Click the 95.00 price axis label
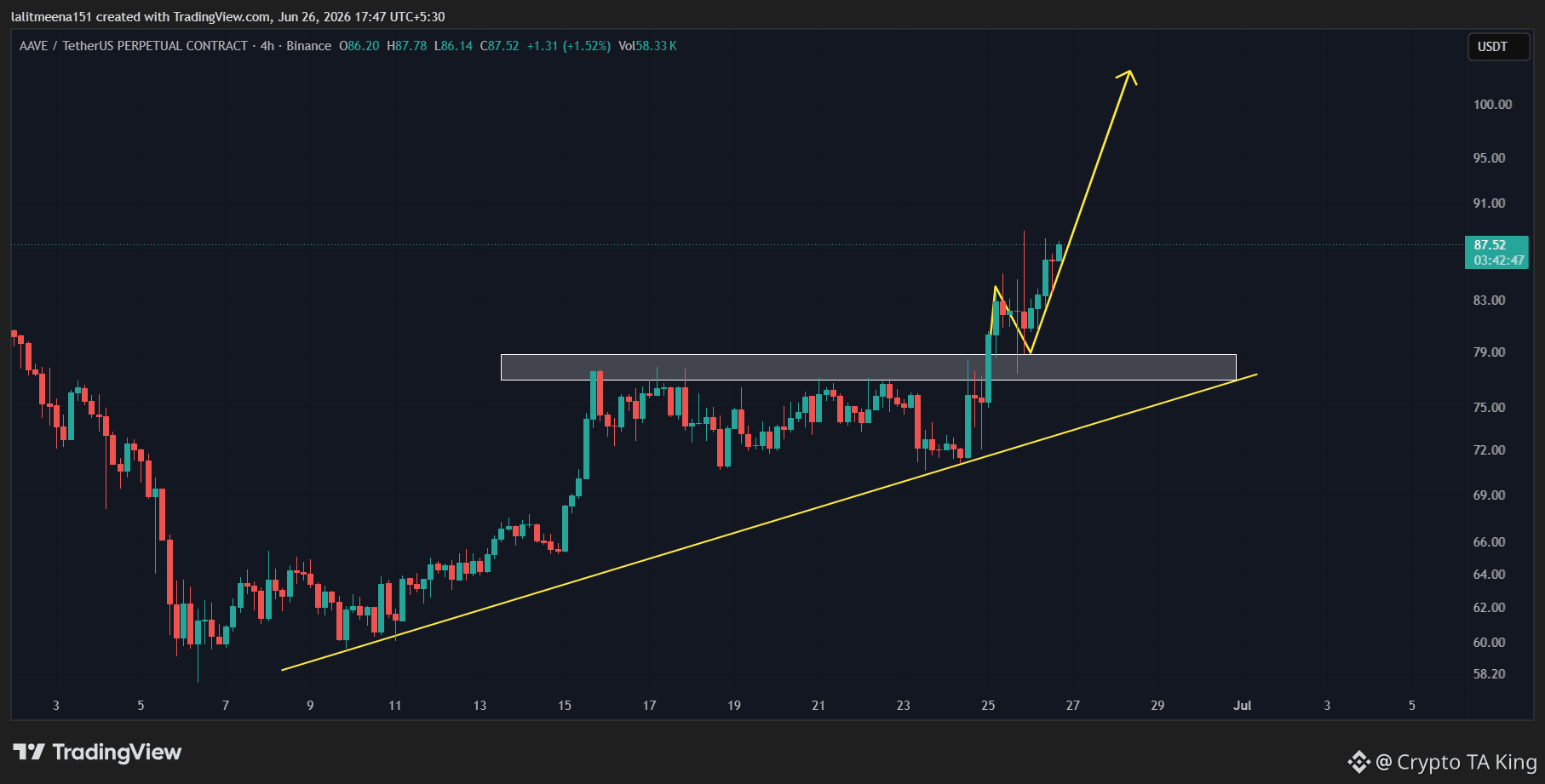Image resolution: width=1545 pixels, height=784 pixels. [x=1490, y=158]
